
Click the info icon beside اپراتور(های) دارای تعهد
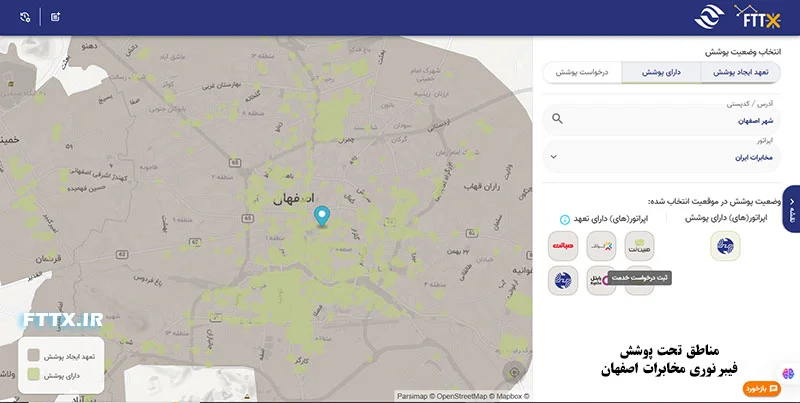[x=565, y=219]
